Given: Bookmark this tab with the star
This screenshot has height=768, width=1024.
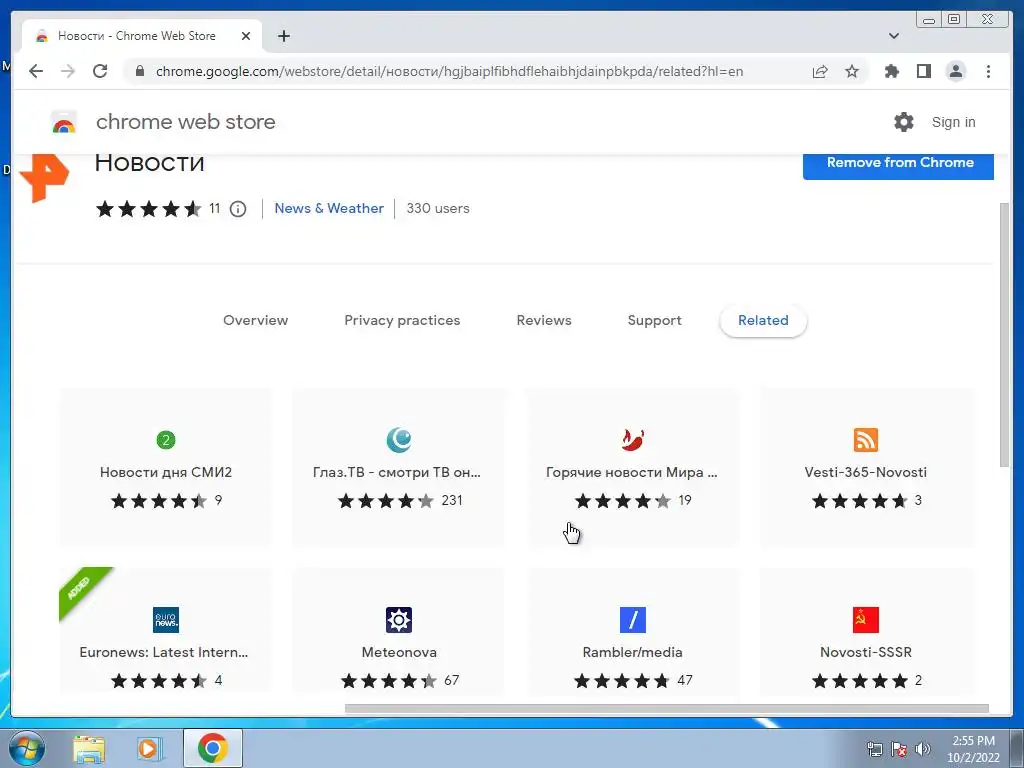Looking at the screenshot, I should pos(852,71).
